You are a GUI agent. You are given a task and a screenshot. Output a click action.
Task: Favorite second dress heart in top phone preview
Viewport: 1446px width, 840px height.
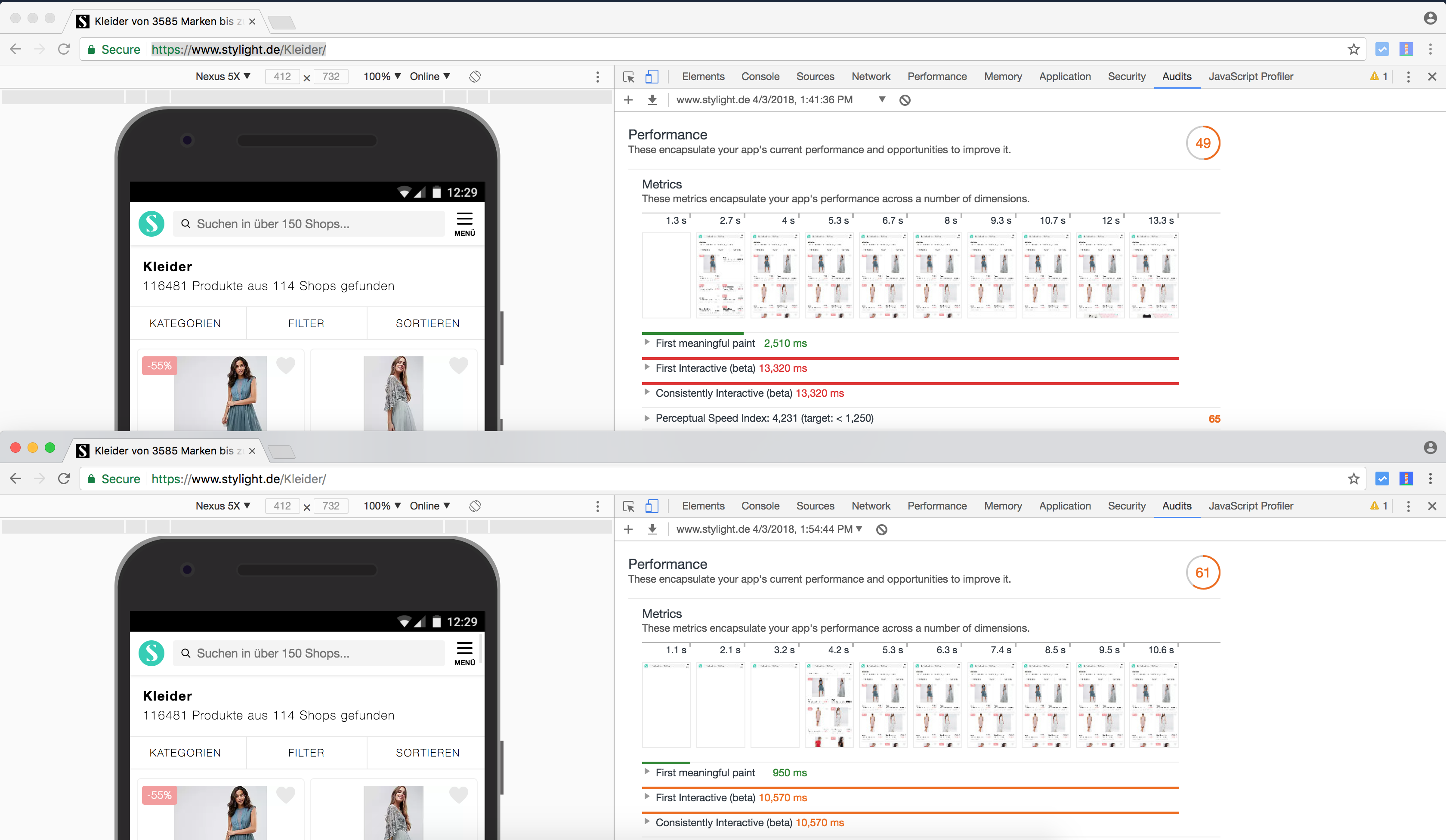[458, 365]
